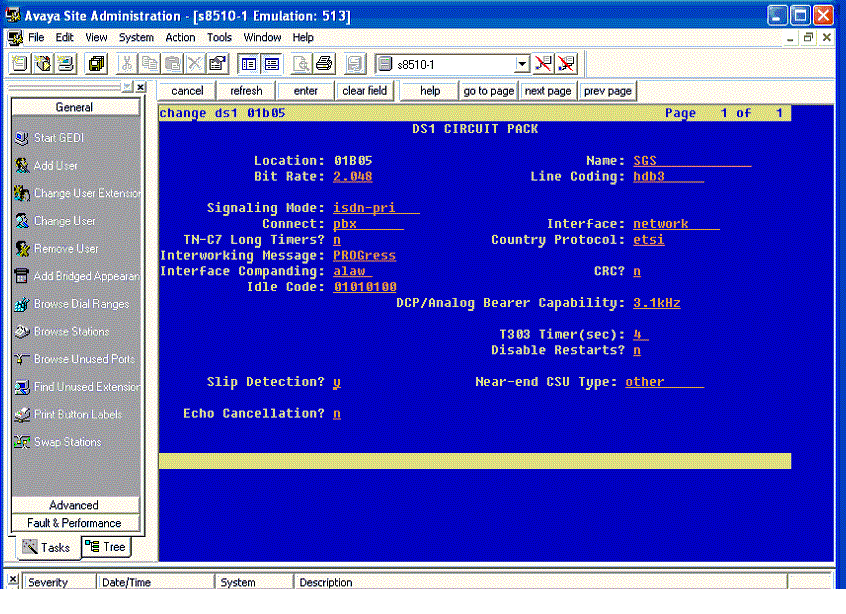Click the Slip Detection y field
This screenshot has height=614, width=846.
337,383
